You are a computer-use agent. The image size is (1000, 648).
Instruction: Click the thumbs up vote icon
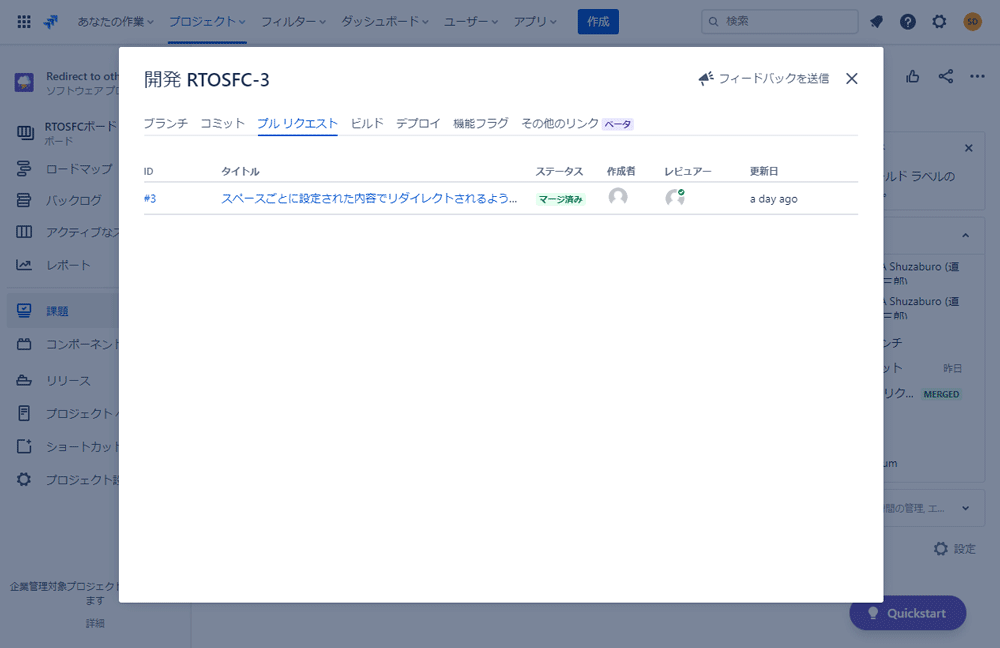point(913,77)
